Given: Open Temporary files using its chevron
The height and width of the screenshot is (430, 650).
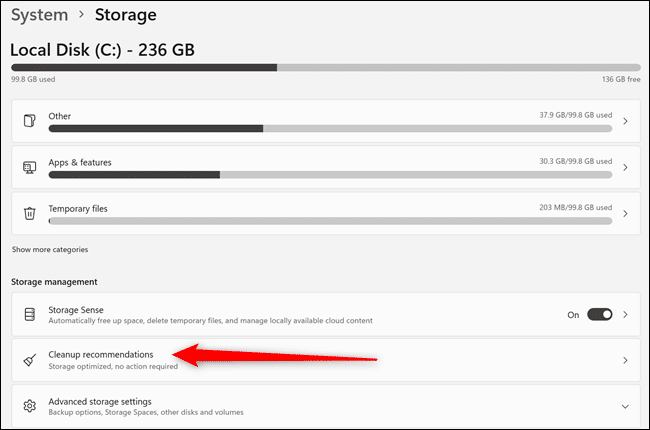Looking at the screenshot, I should click(x=625, y=214).
